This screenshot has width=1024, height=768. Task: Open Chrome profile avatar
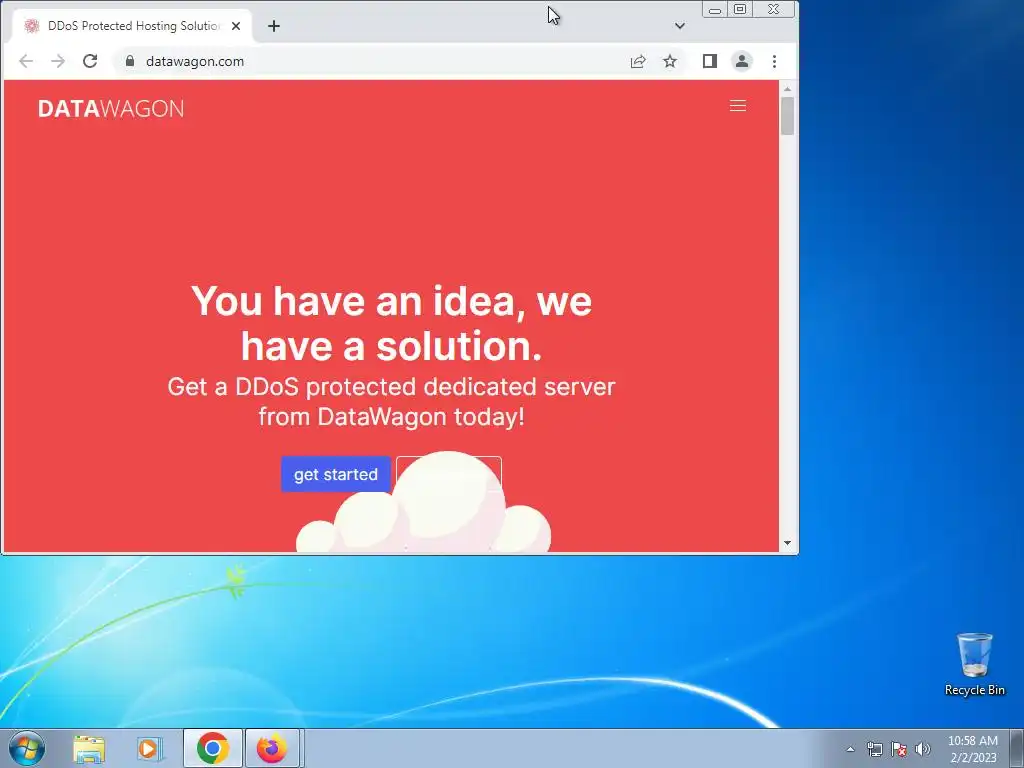742,61
